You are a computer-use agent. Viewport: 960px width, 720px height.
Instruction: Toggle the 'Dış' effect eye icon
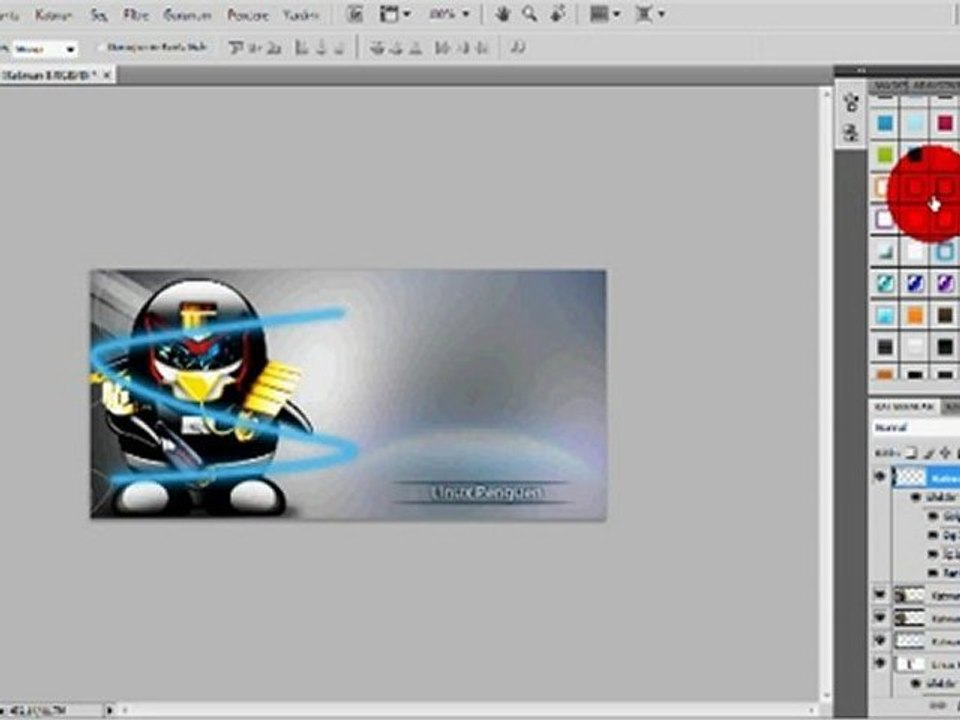(932, 535)
